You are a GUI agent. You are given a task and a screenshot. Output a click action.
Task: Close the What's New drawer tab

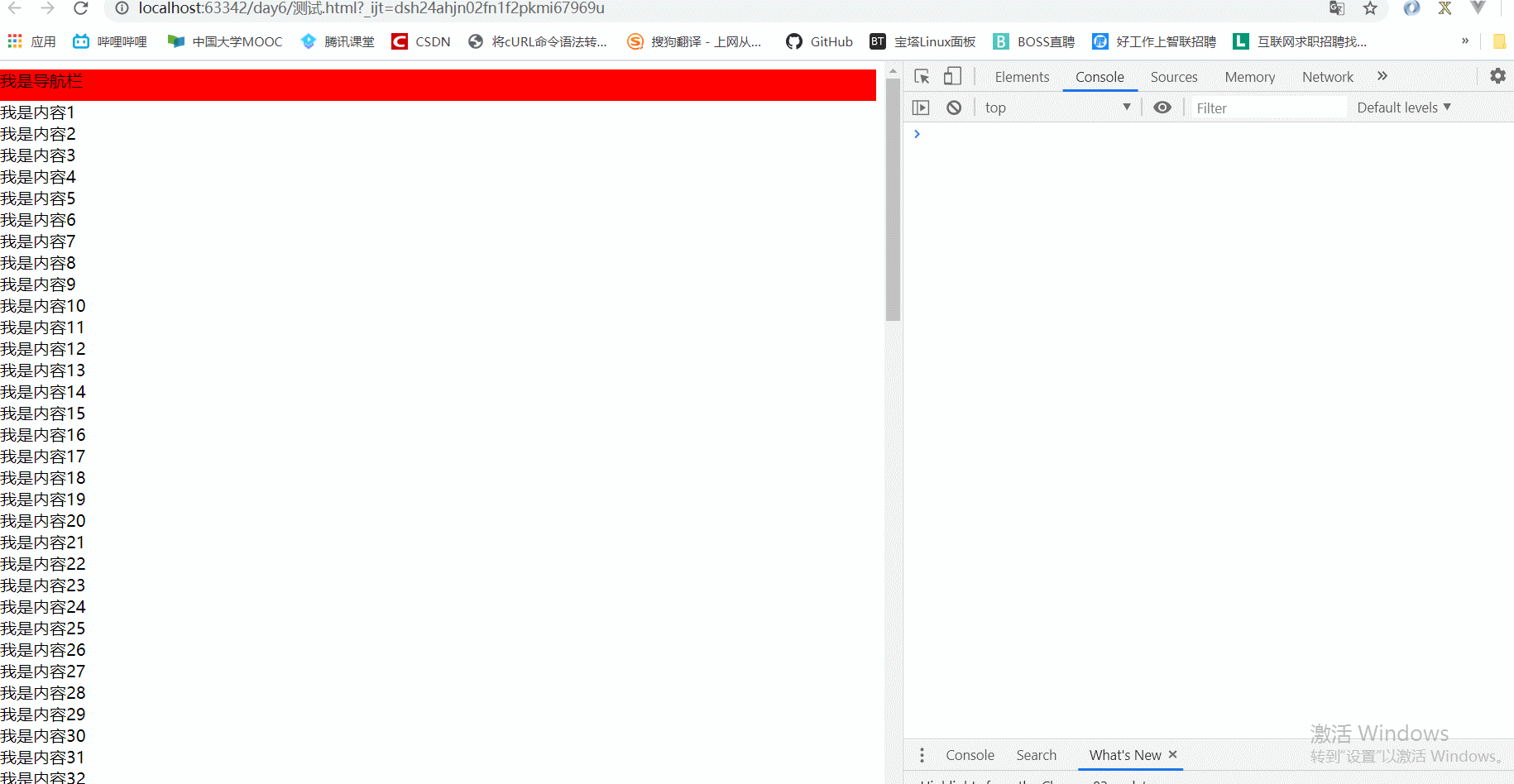click(x=1172, y=754)
